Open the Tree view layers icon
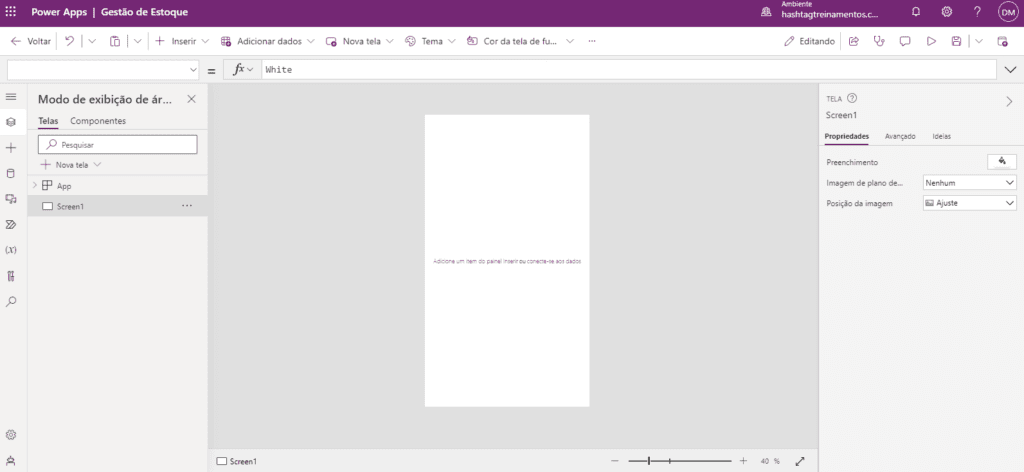The image size is (1024, 472). tap(10, 122)
